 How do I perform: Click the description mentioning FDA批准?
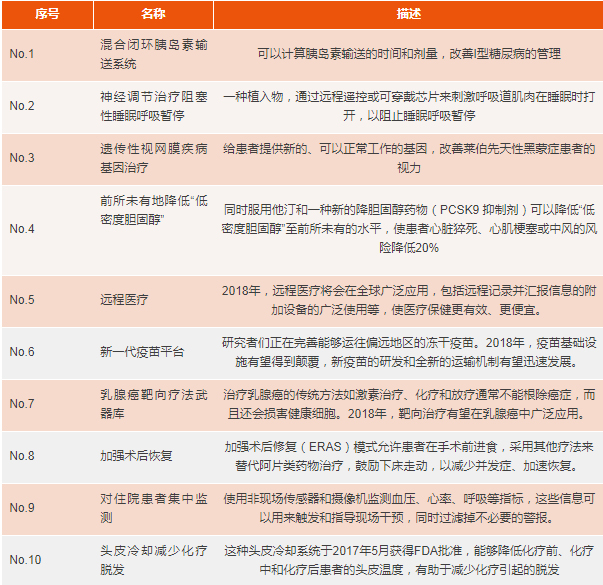(407, 559)
